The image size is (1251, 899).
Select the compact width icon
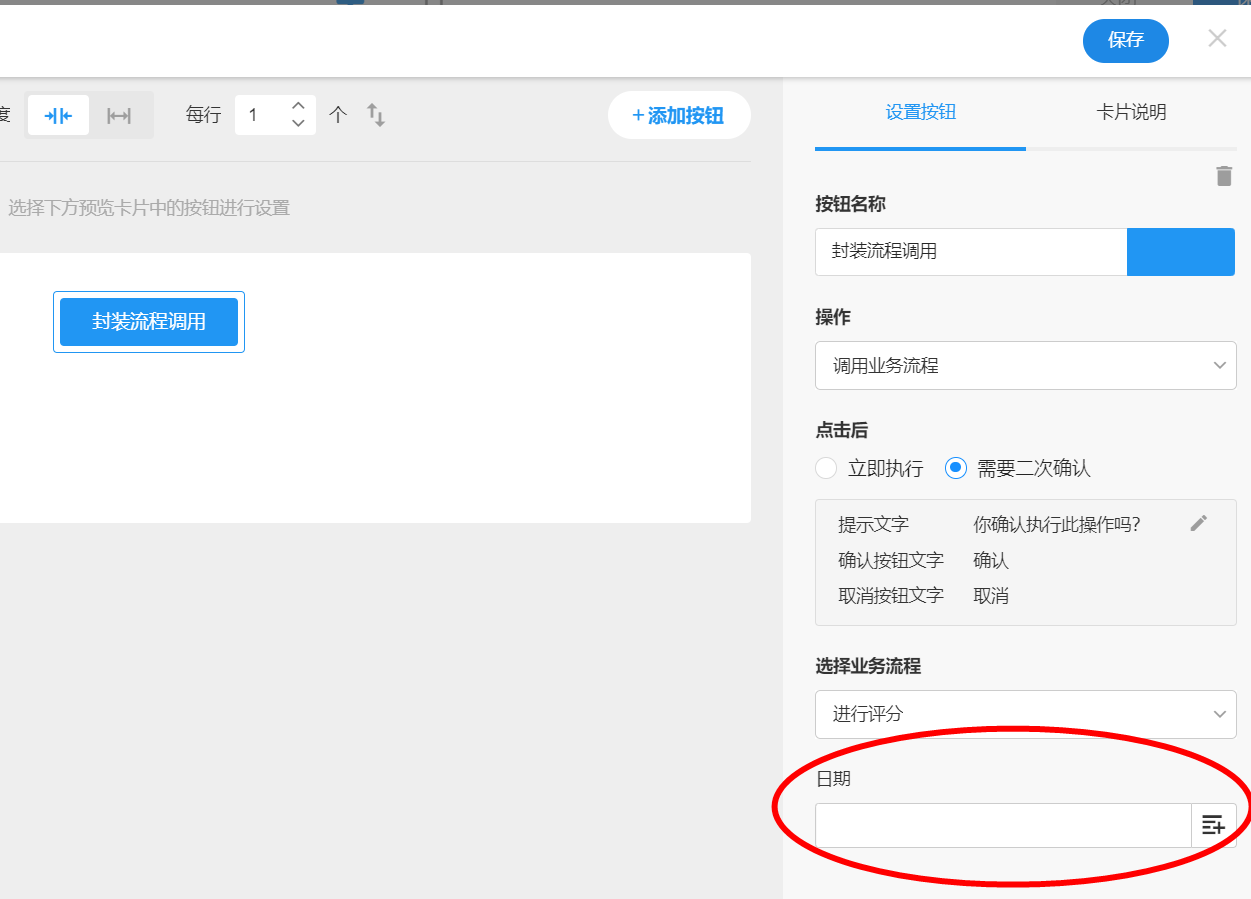pyautogui.click(x=58, y=115)
